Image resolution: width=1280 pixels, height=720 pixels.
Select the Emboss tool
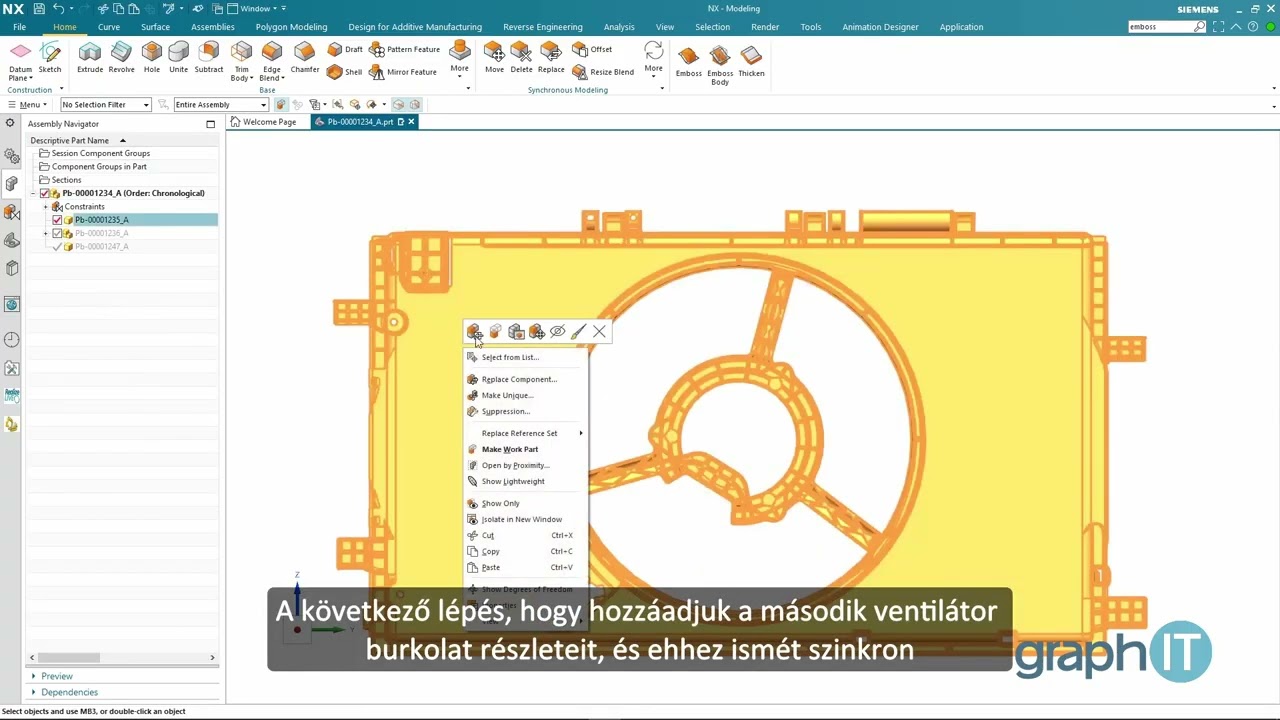tap(689, 62)
